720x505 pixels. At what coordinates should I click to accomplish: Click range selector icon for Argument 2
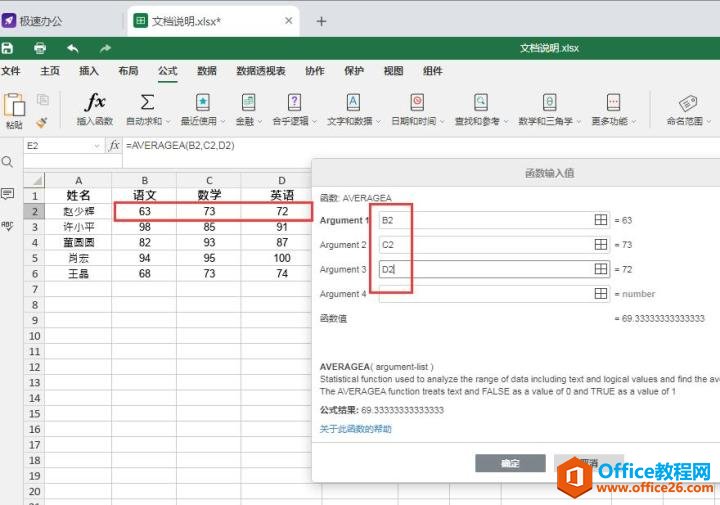pos(601,244)
